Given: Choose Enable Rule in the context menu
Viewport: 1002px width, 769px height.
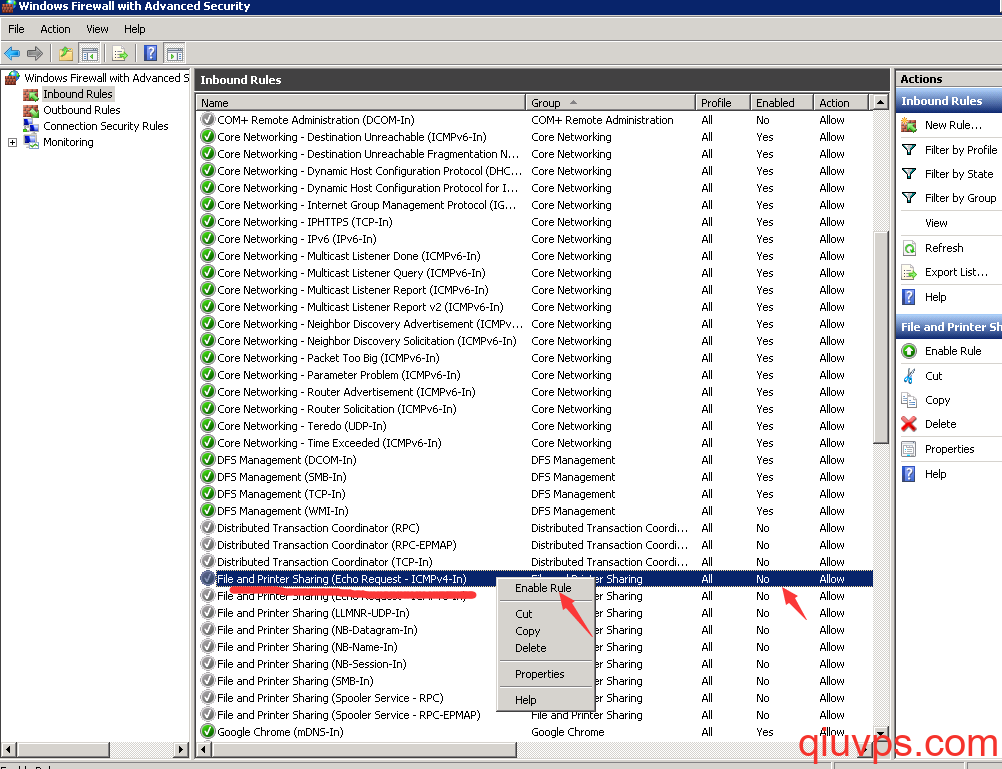Looking at the screenshot, I should [x=546, y=588].
